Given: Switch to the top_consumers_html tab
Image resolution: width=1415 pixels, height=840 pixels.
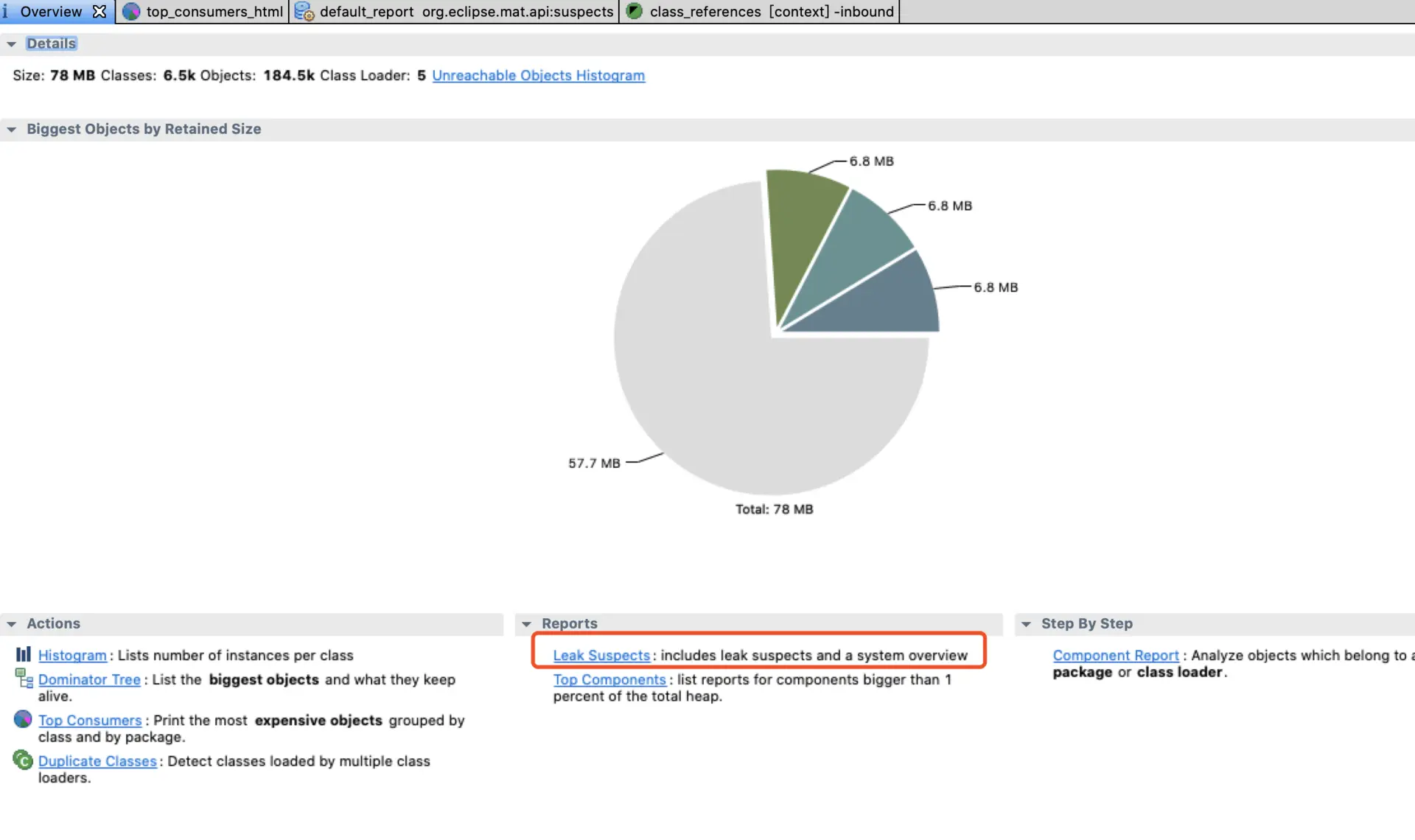Looking at the screenshot, I should click(214, 11).
